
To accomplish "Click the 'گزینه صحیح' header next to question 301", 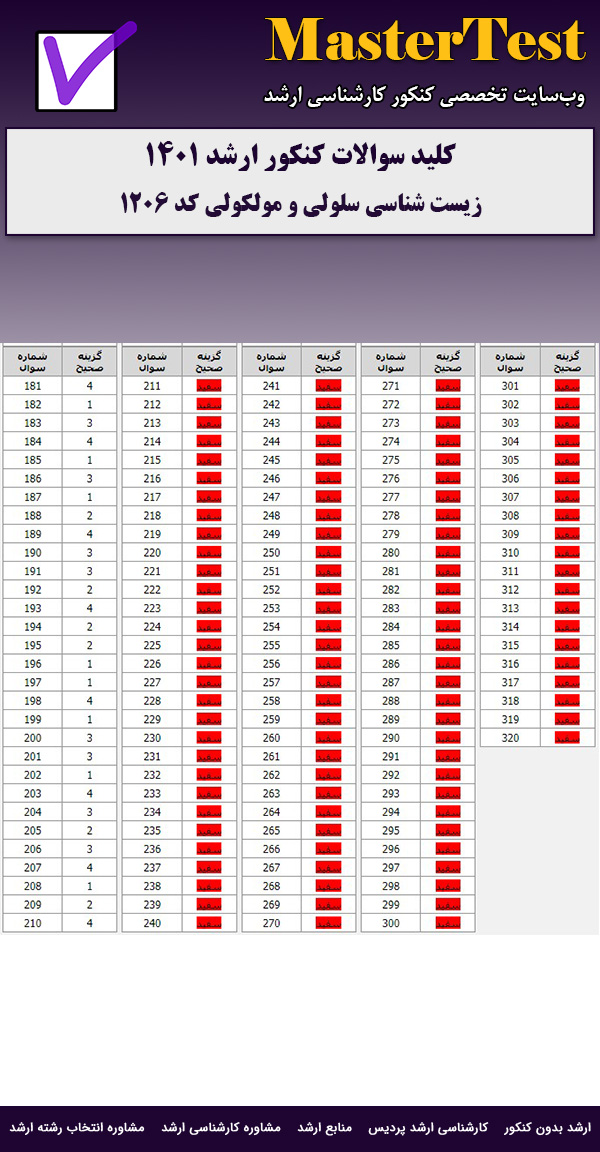I will pyautogui.click(x=567, y=361).
